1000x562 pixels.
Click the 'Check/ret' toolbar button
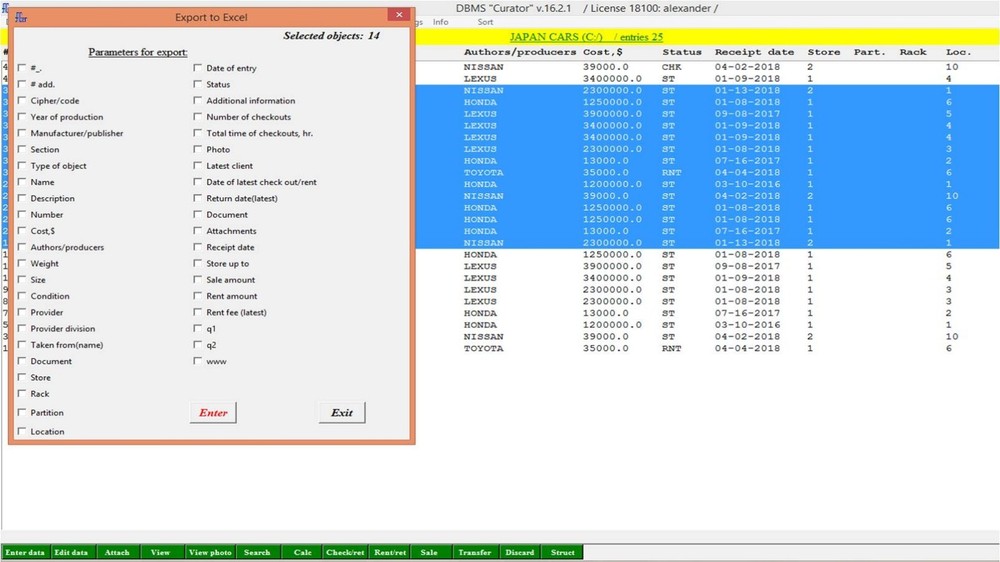click(345, 552)
